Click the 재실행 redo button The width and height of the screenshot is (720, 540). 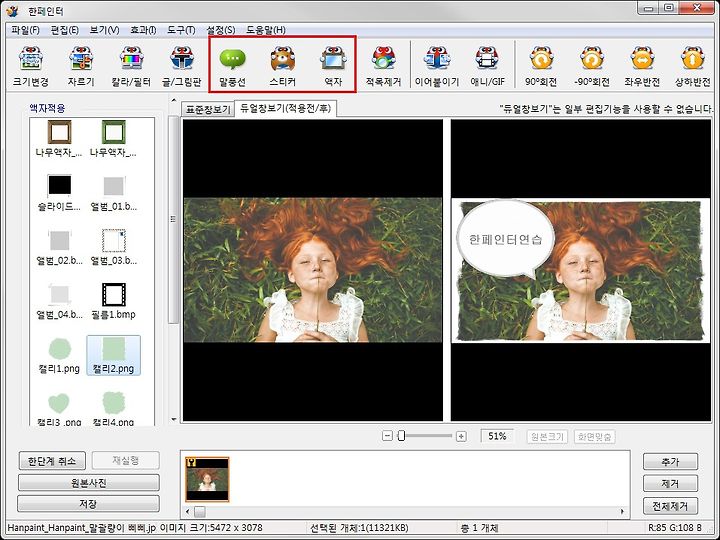point(126,461)
